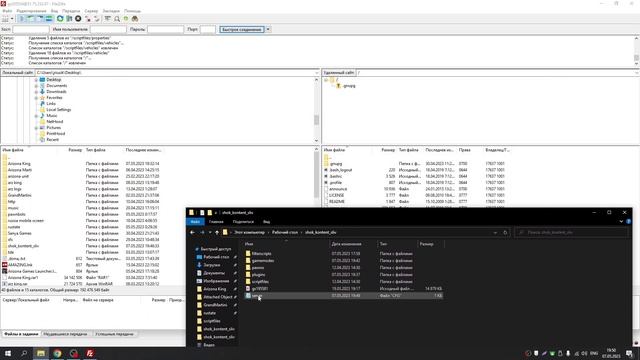This screenshot has height=360, width=640.
Task: Click the Пароль input field
Action: 165,29
